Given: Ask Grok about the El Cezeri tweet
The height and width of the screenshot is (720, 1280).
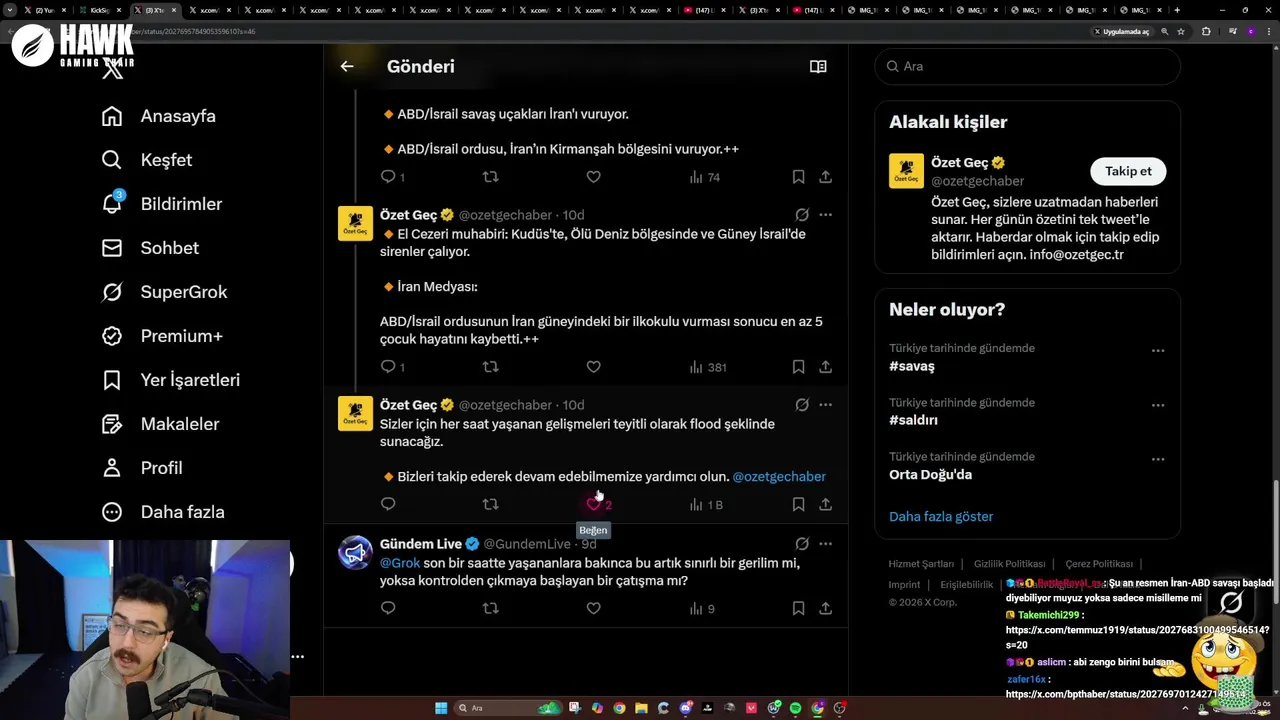Looking at the screenshot, I should [x=802, y=215].
